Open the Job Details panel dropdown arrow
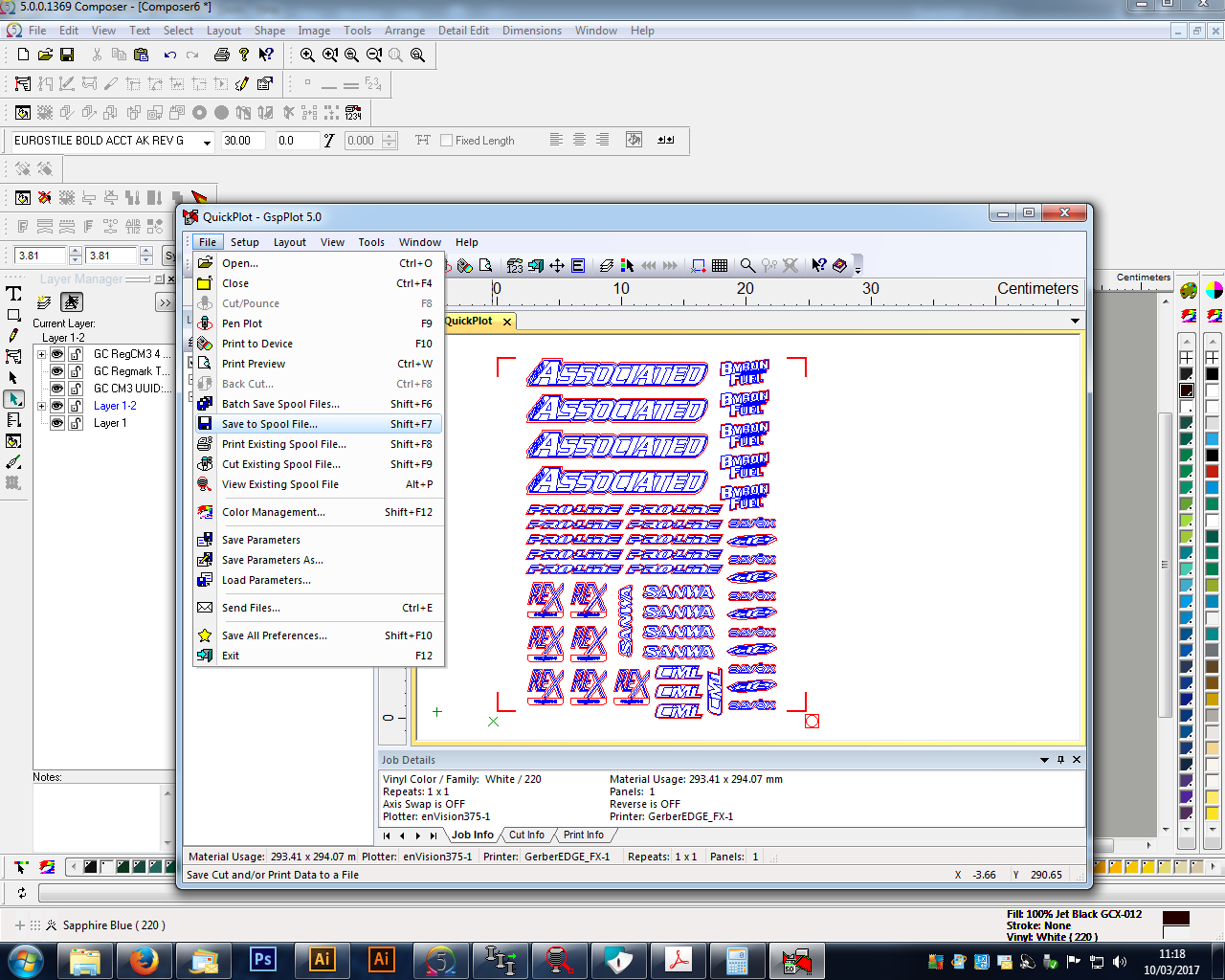The height and width of the screenshot is (980, 1225). (1044, 760)
